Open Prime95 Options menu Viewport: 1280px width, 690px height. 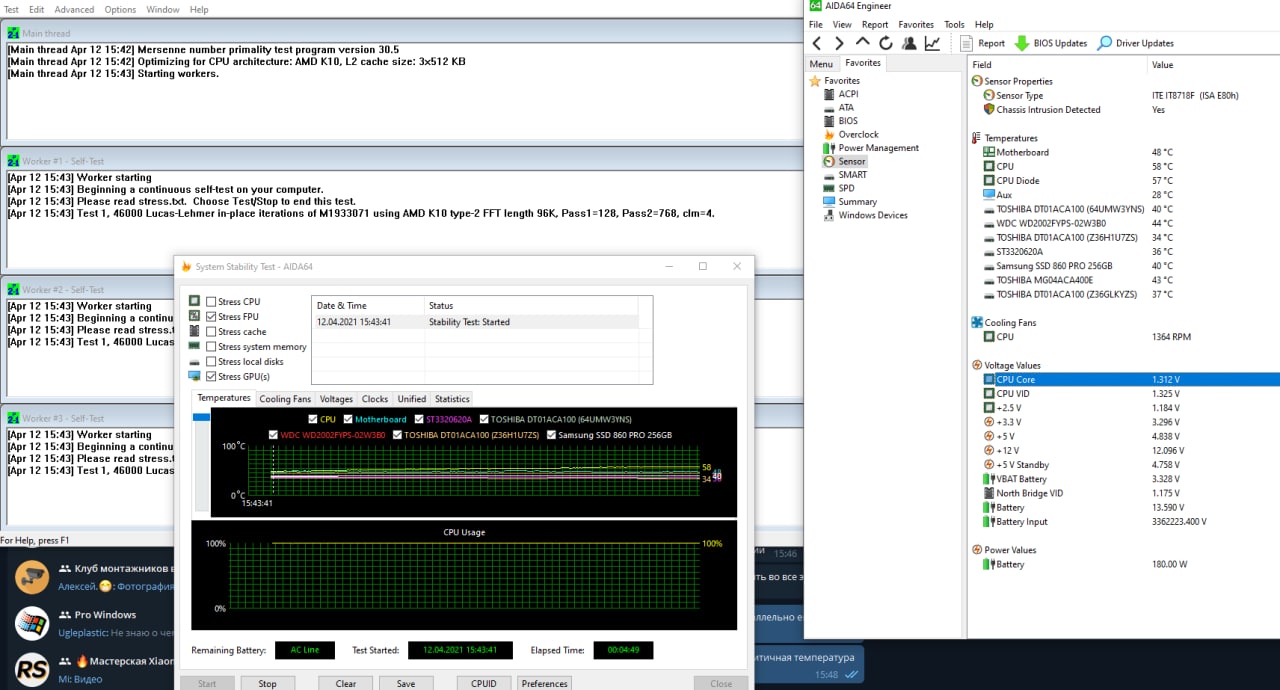coord(120,9)
